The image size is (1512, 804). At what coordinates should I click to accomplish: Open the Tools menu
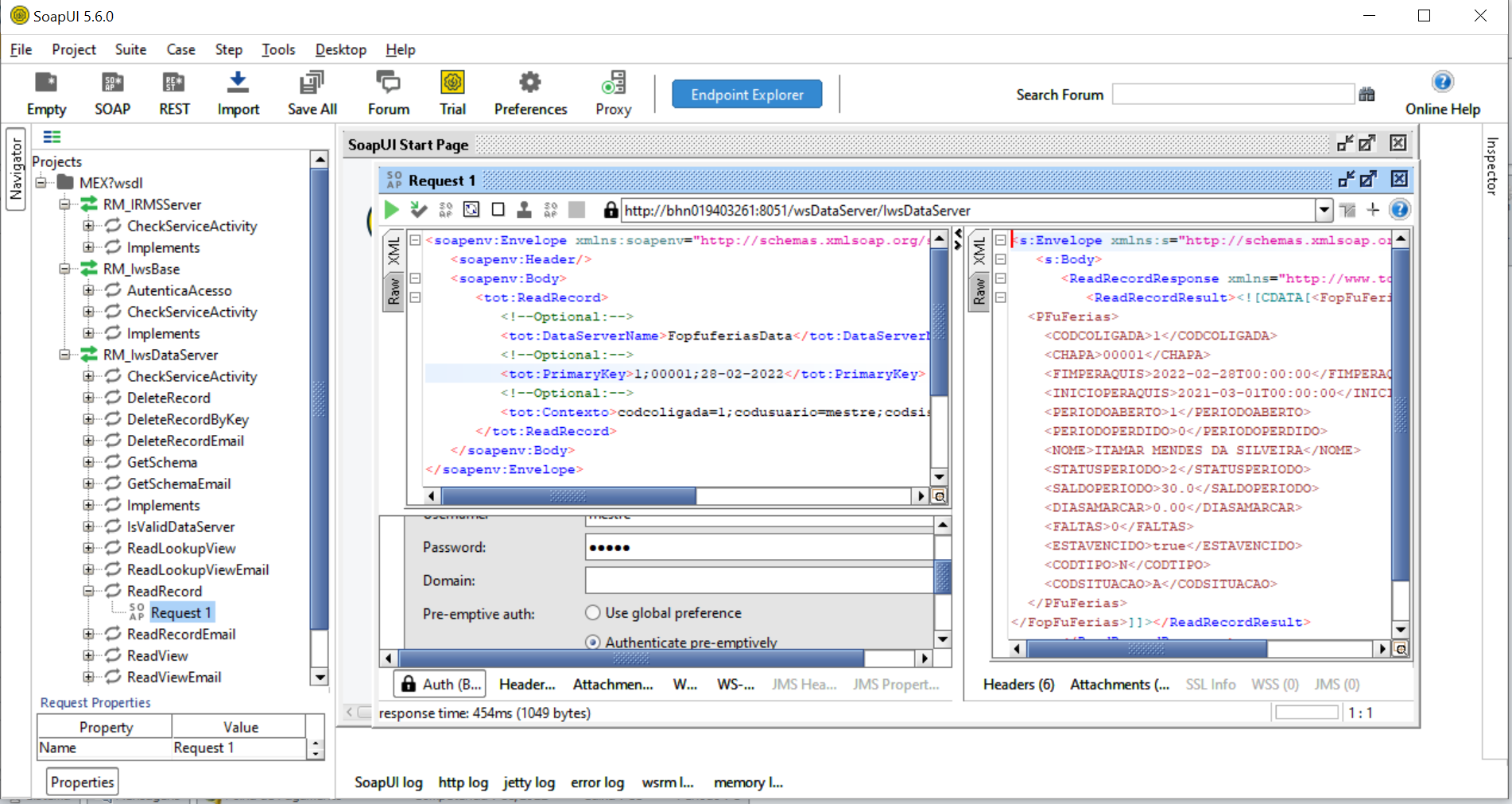pyautogui.click(x=278, y=49)
